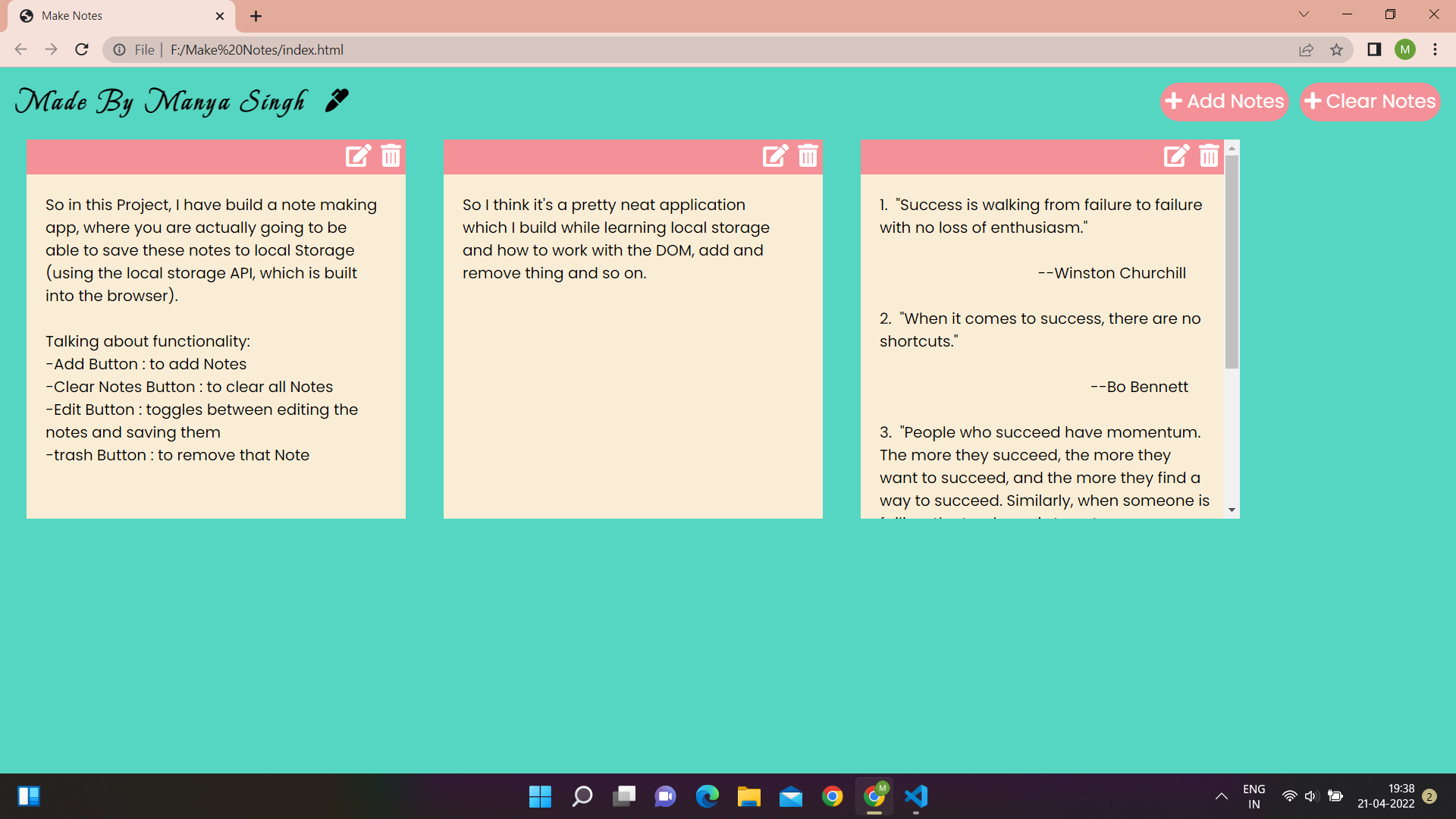Click edit icon on first note
Viewport: 1456px width, 819px height.
coord(358,155)
